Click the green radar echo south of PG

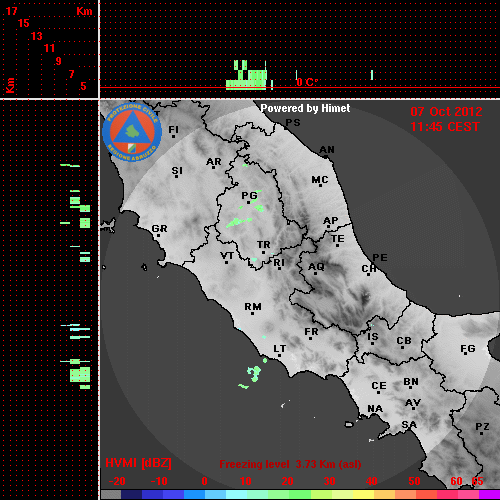click(239, 222)
